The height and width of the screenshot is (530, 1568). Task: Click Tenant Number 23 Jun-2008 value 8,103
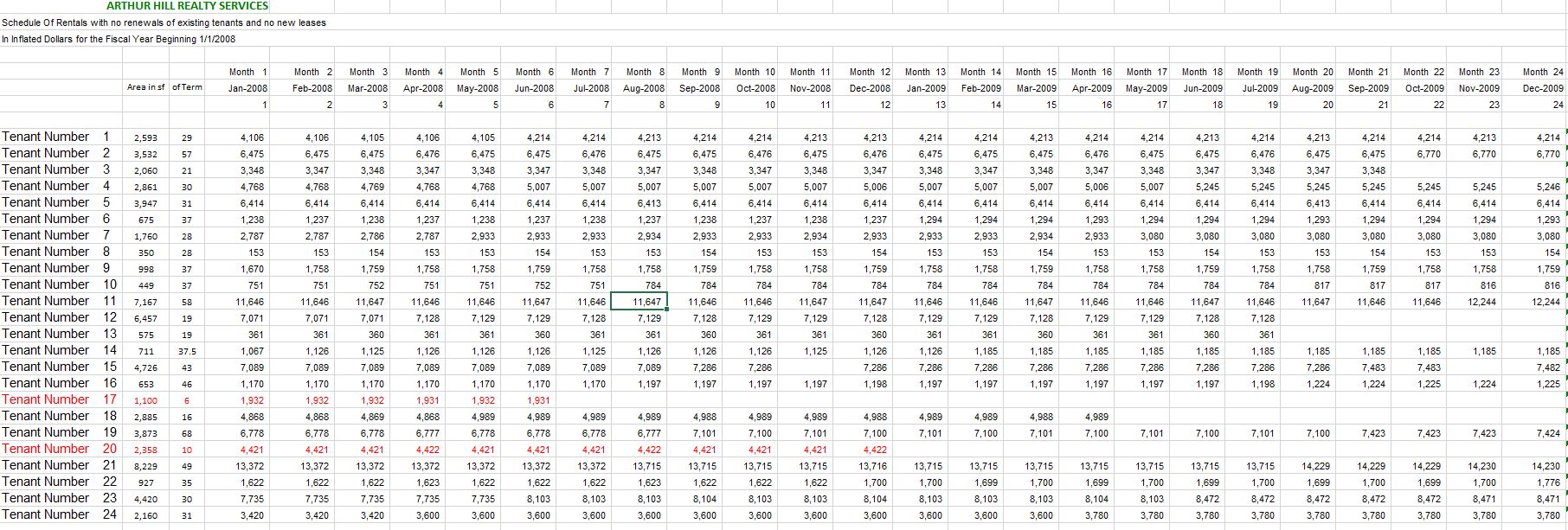click(x=539, y=499)
